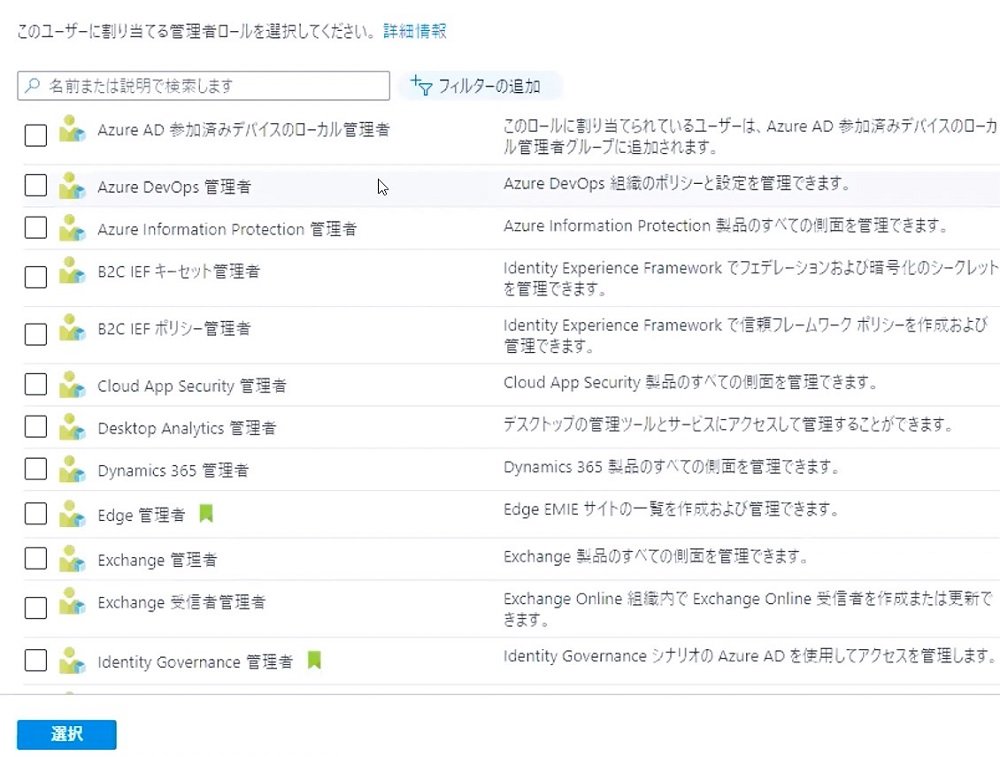Check the Azure DevOps 管理者 checkbox
Image resolution: width=1000 pixels, height=757 pixels.
(36, 185)
